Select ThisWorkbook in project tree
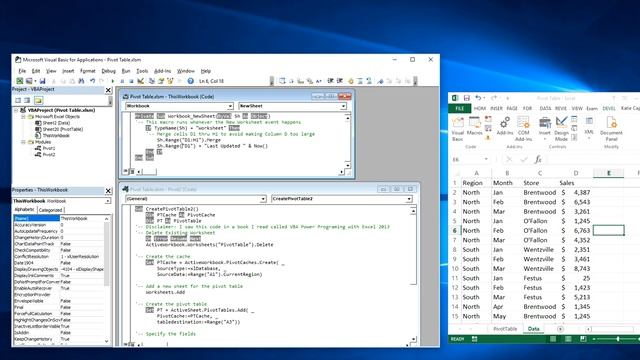 53,136
